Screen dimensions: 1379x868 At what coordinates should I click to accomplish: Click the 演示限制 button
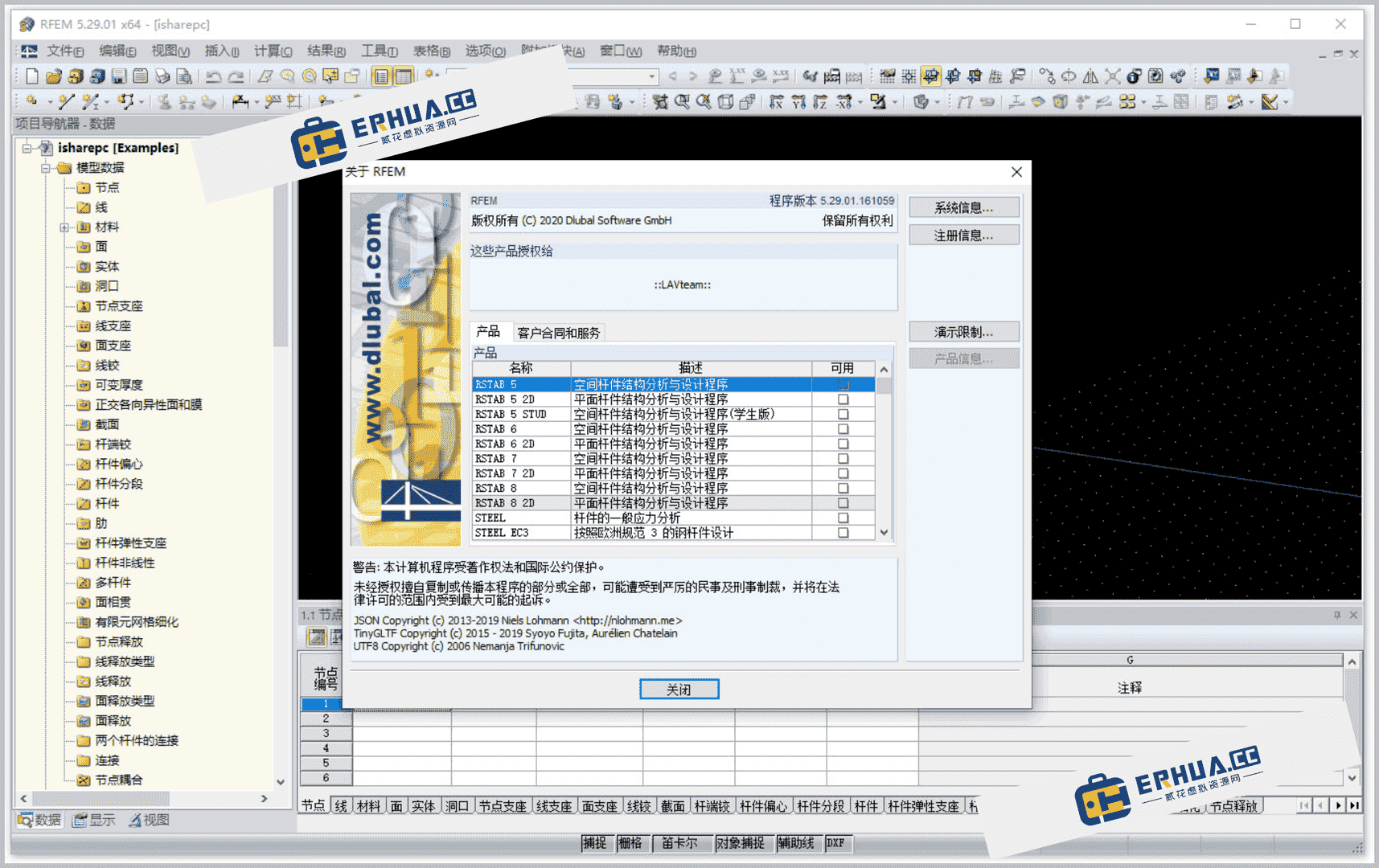coord(964,332)
